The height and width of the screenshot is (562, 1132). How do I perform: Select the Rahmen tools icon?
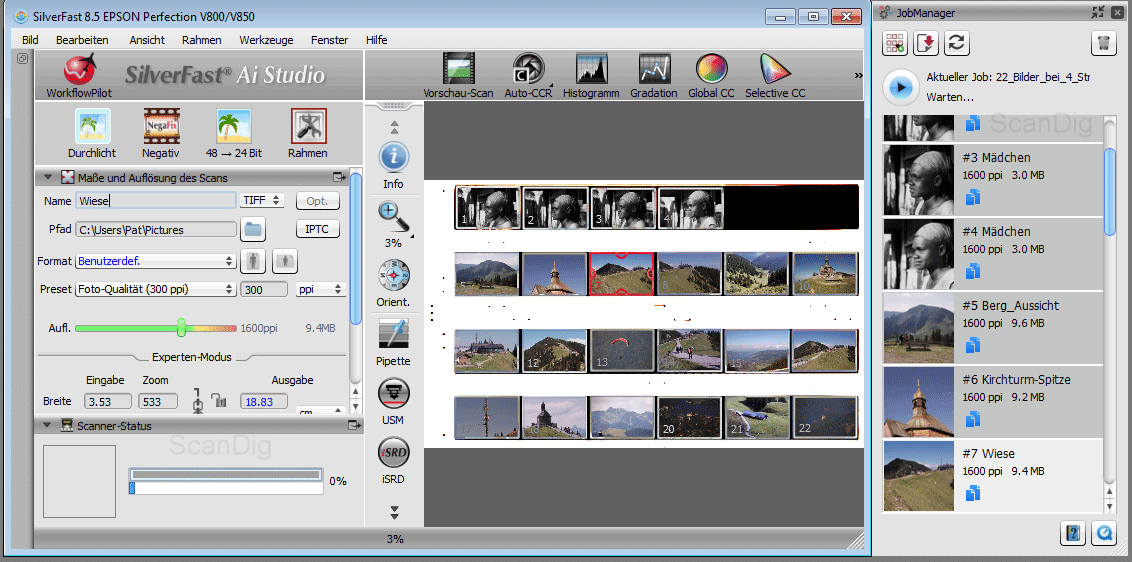point(308,126)
